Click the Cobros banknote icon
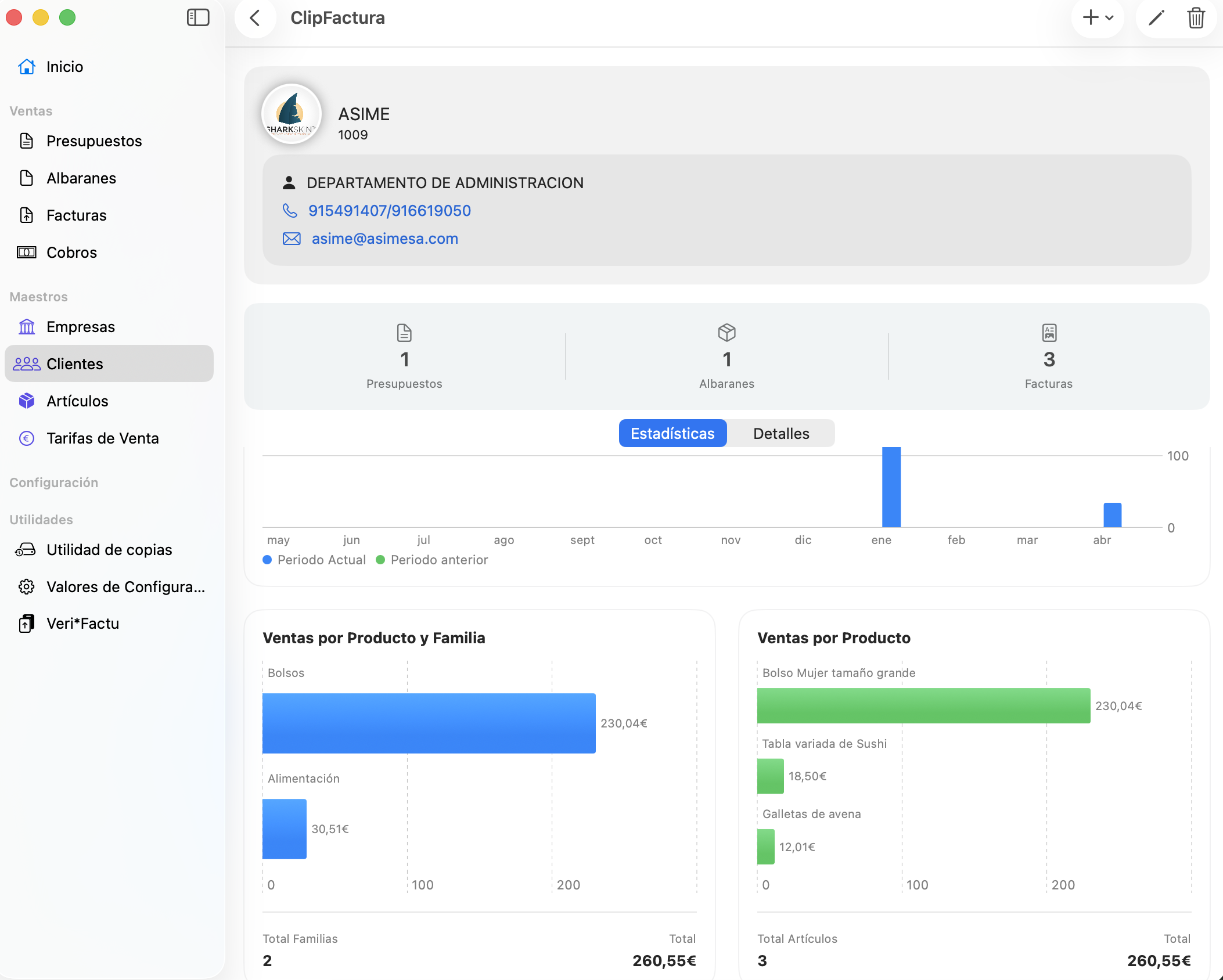 tap(27, 253)
